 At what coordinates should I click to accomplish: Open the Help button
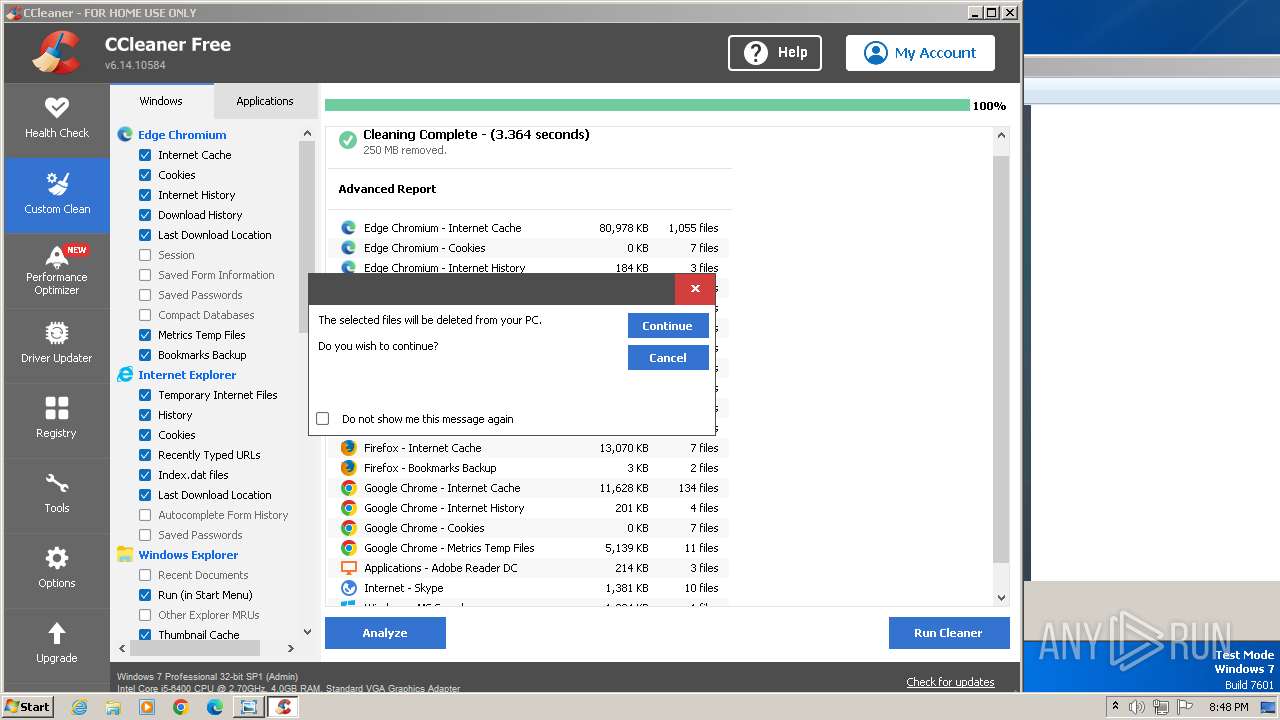(775, 53)
